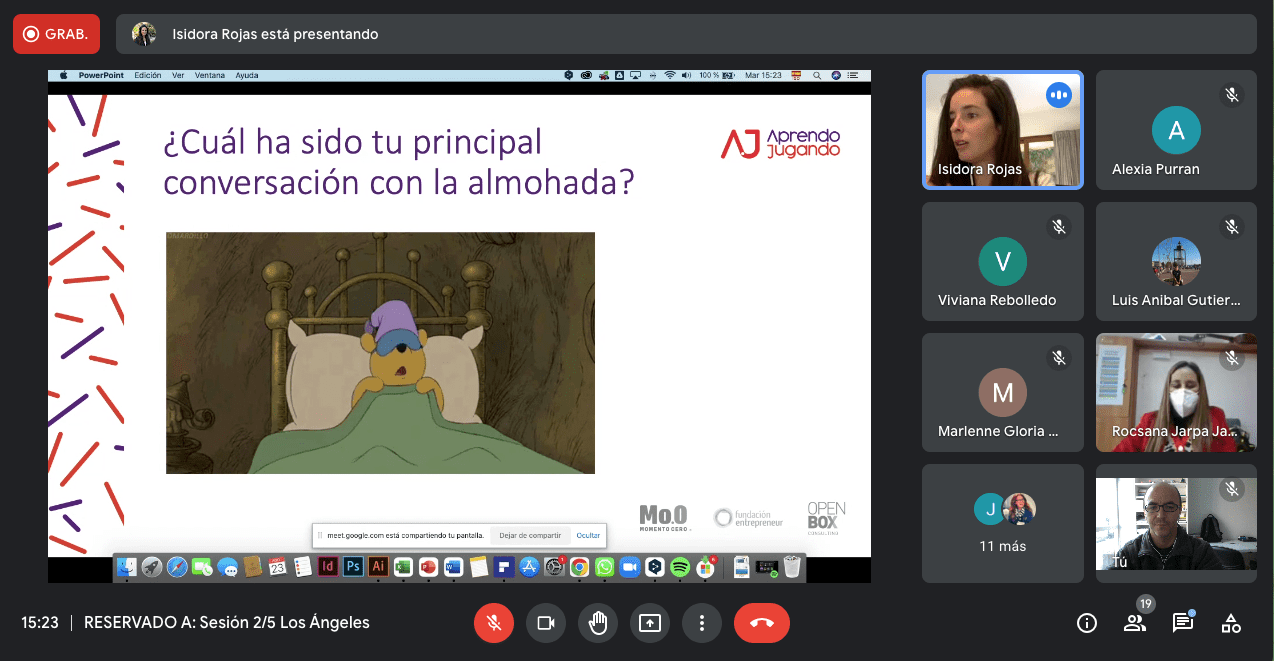The height and width of the screenshot is (661, 1274).
Task: Click the Aprendo Jugando logo on slide
Action: pos(780,143)
